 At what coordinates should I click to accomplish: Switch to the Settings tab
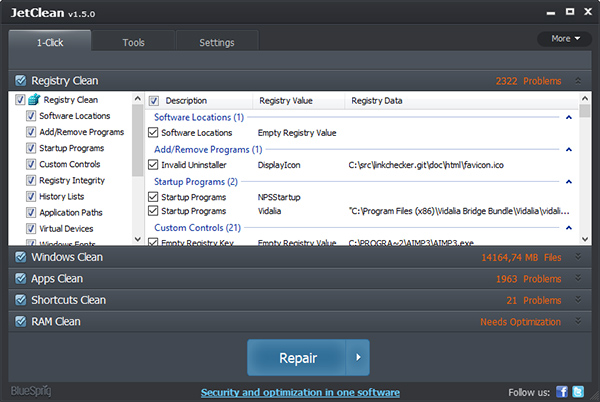point(216,43)
